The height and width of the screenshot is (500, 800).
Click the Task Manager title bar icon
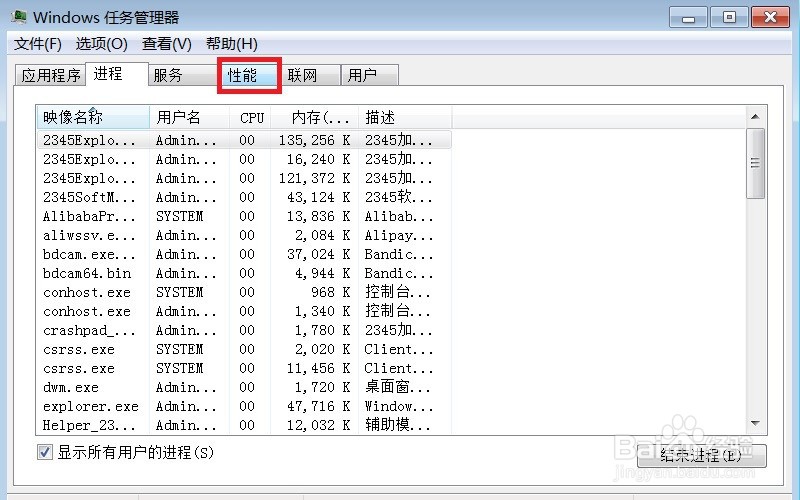(19, 17)
